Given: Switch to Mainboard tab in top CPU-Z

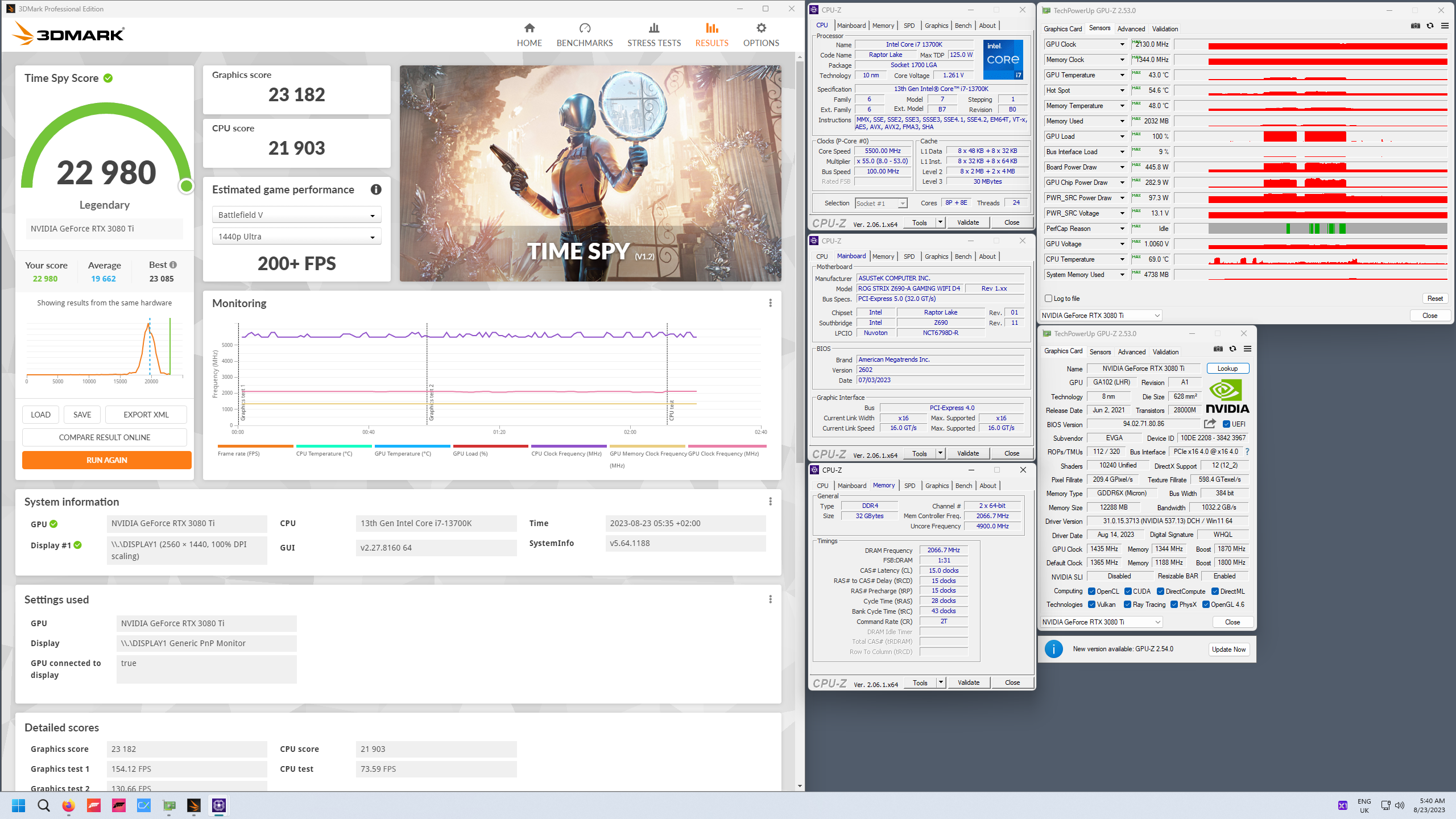Looking at the screenshot, I should pos(851,26).
